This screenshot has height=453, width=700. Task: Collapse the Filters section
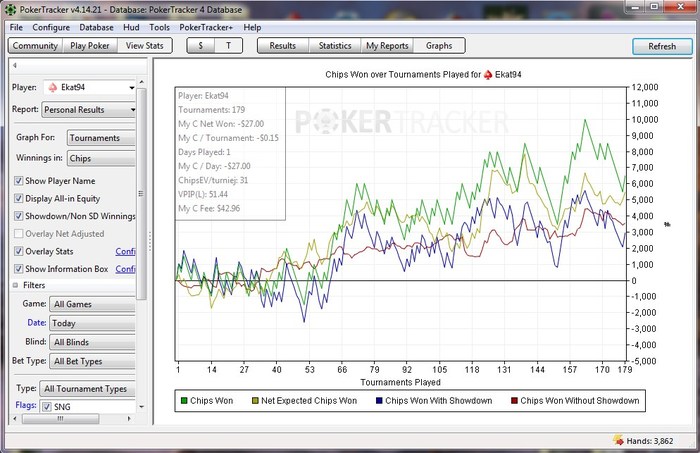point(15,285)
